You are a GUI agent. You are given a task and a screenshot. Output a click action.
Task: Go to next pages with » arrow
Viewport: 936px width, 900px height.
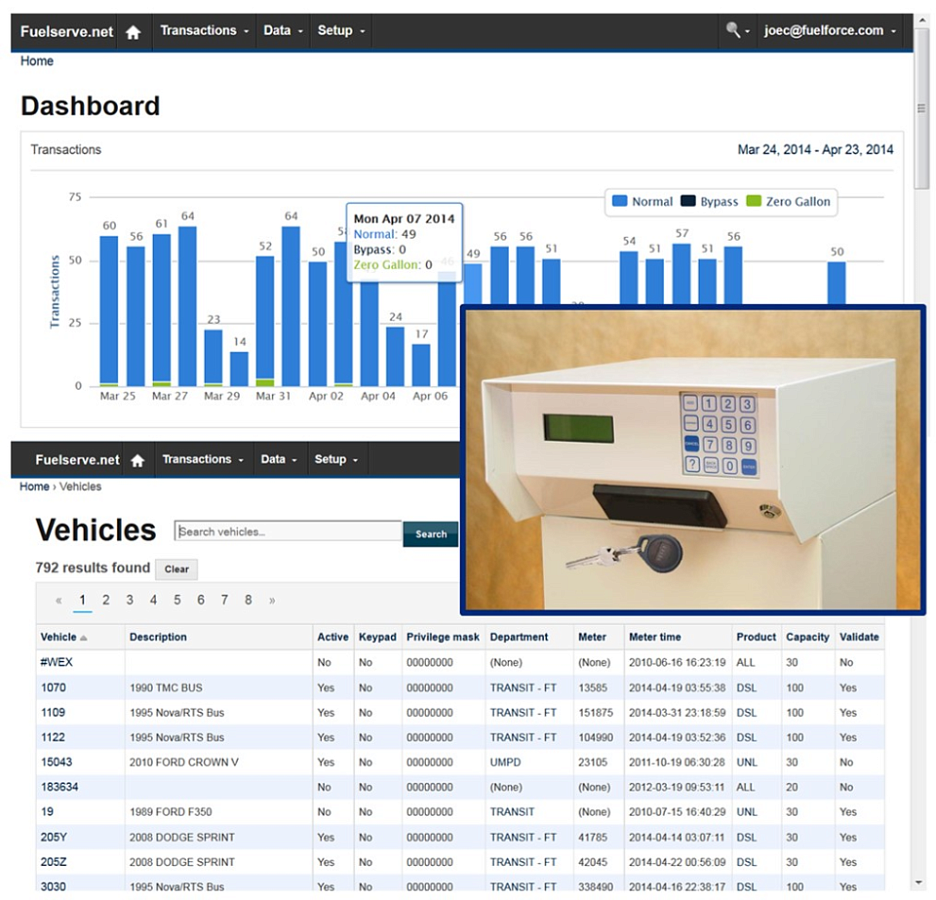272,601
